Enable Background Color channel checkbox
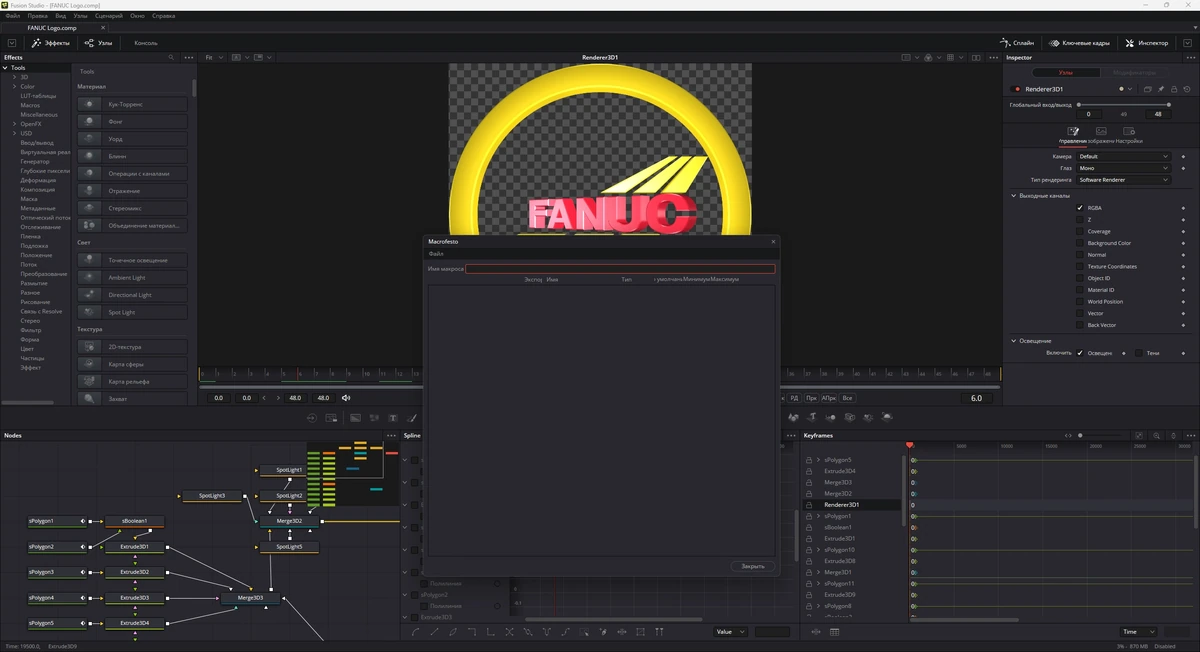The image size is (1200, 652). (x=1080, y=243)
